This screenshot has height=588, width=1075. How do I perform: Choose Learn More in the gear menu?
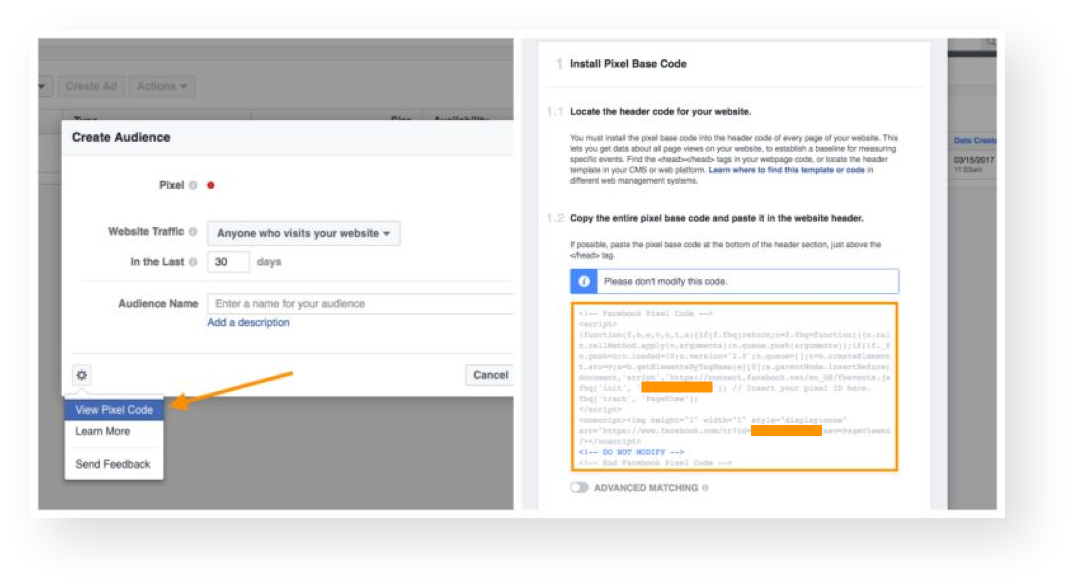102,431
